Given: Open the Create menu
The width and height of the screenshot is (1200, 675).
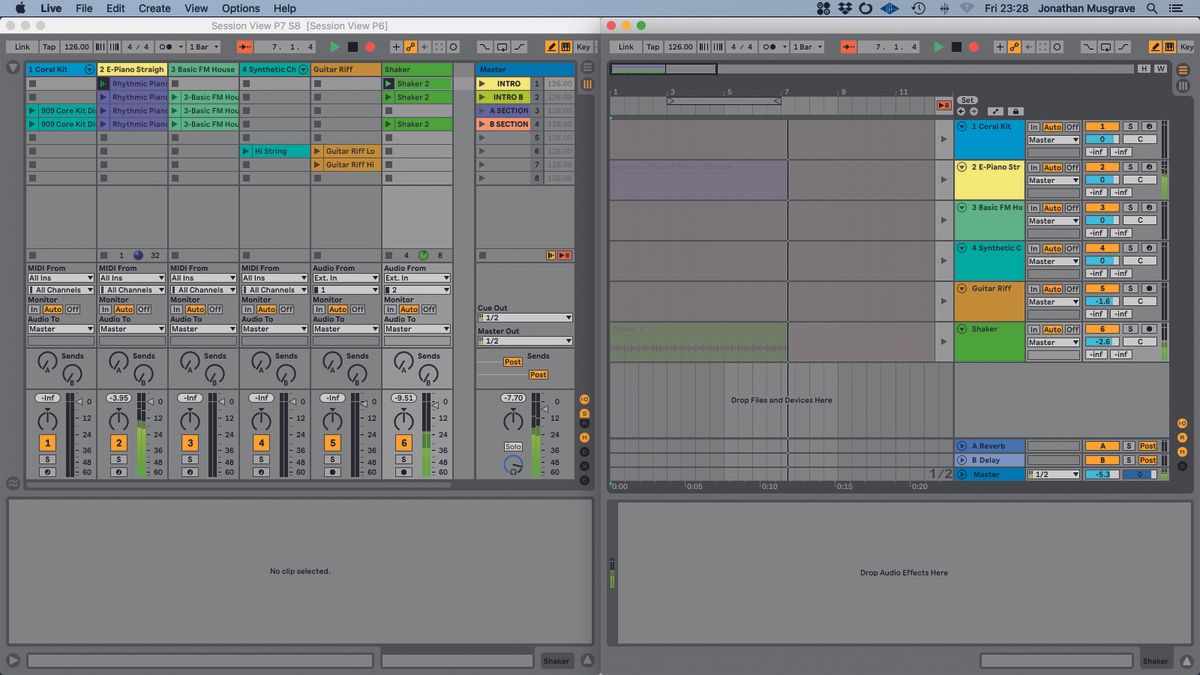Looking at the screenshot, I should pyautogui.click(x=154, y=8).
